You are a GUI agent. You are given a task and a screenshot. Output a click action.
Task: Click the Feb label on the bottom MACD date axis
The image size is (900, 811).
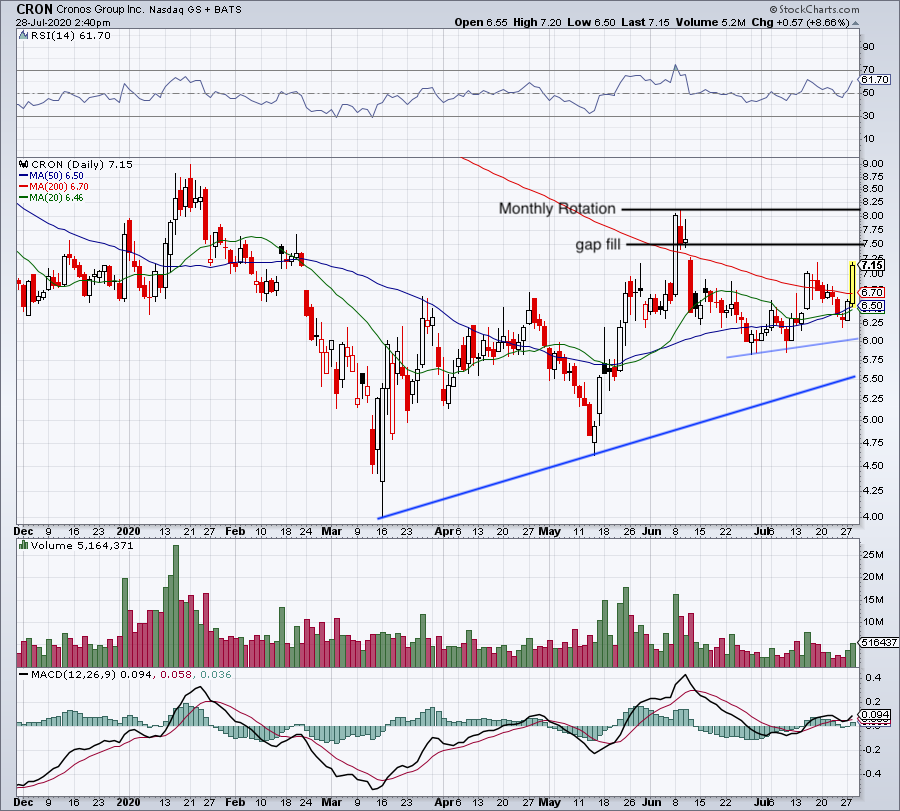click(235, 802)
